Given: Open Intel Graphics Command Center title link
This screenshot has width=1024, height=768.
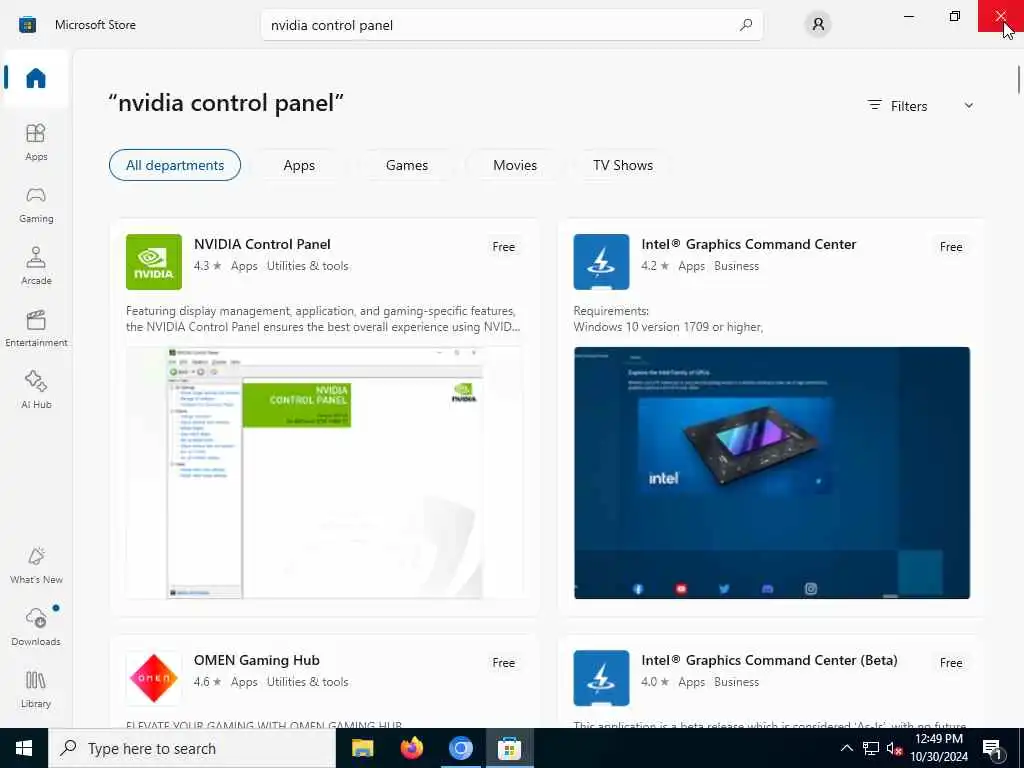Looking at the screenshot, I should (x=748, y=244).
